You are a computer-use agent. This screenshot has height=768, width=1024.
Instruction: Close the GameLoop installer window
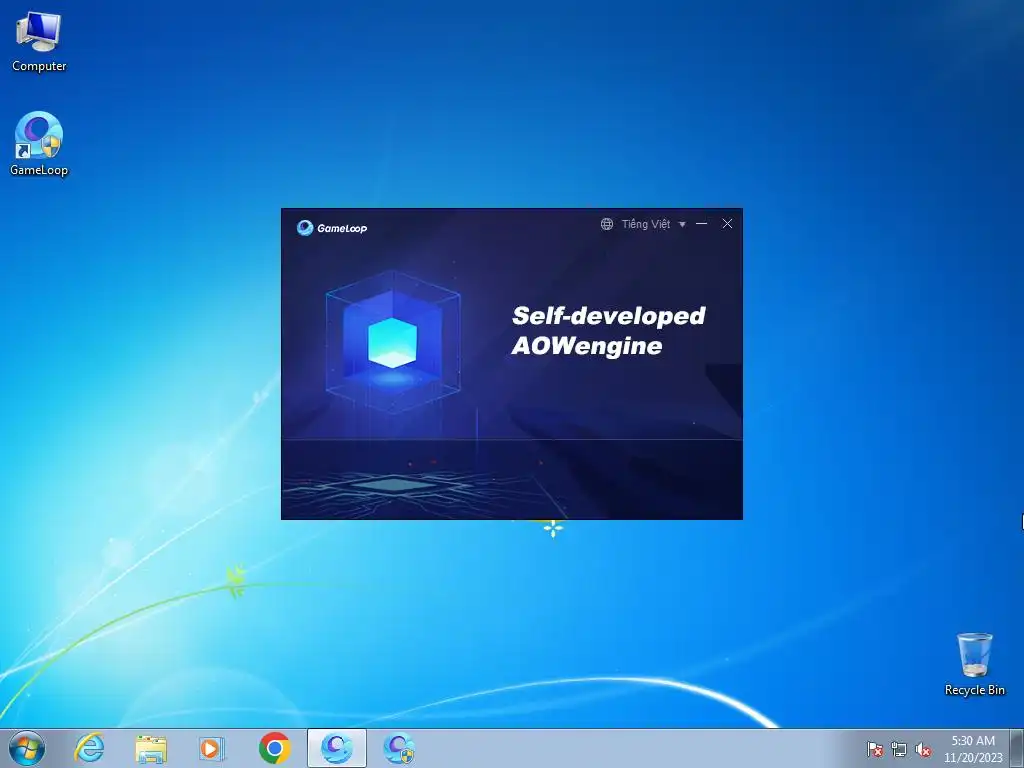coord(727,223)
